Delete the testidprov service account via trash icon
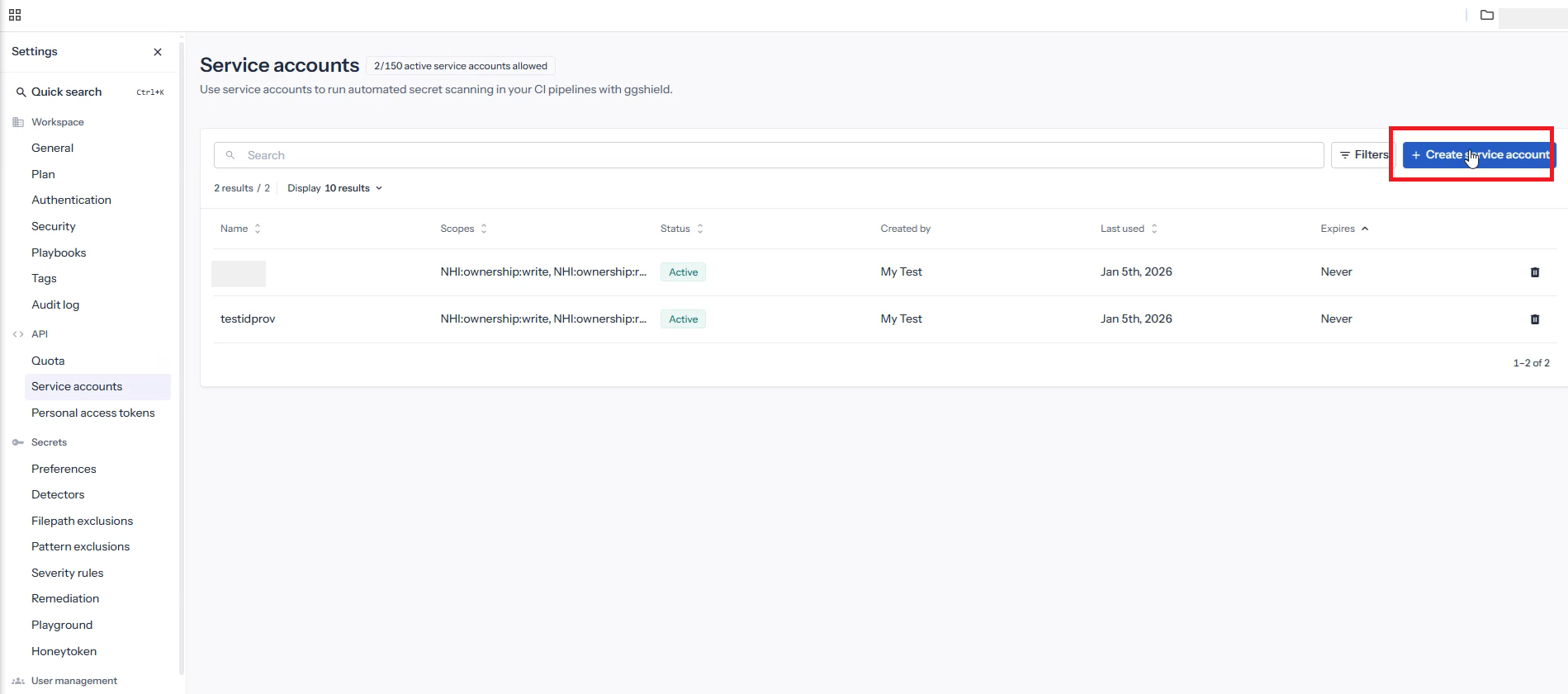1568x694 pixels. pyautogui.click(x=1535, y=319)
